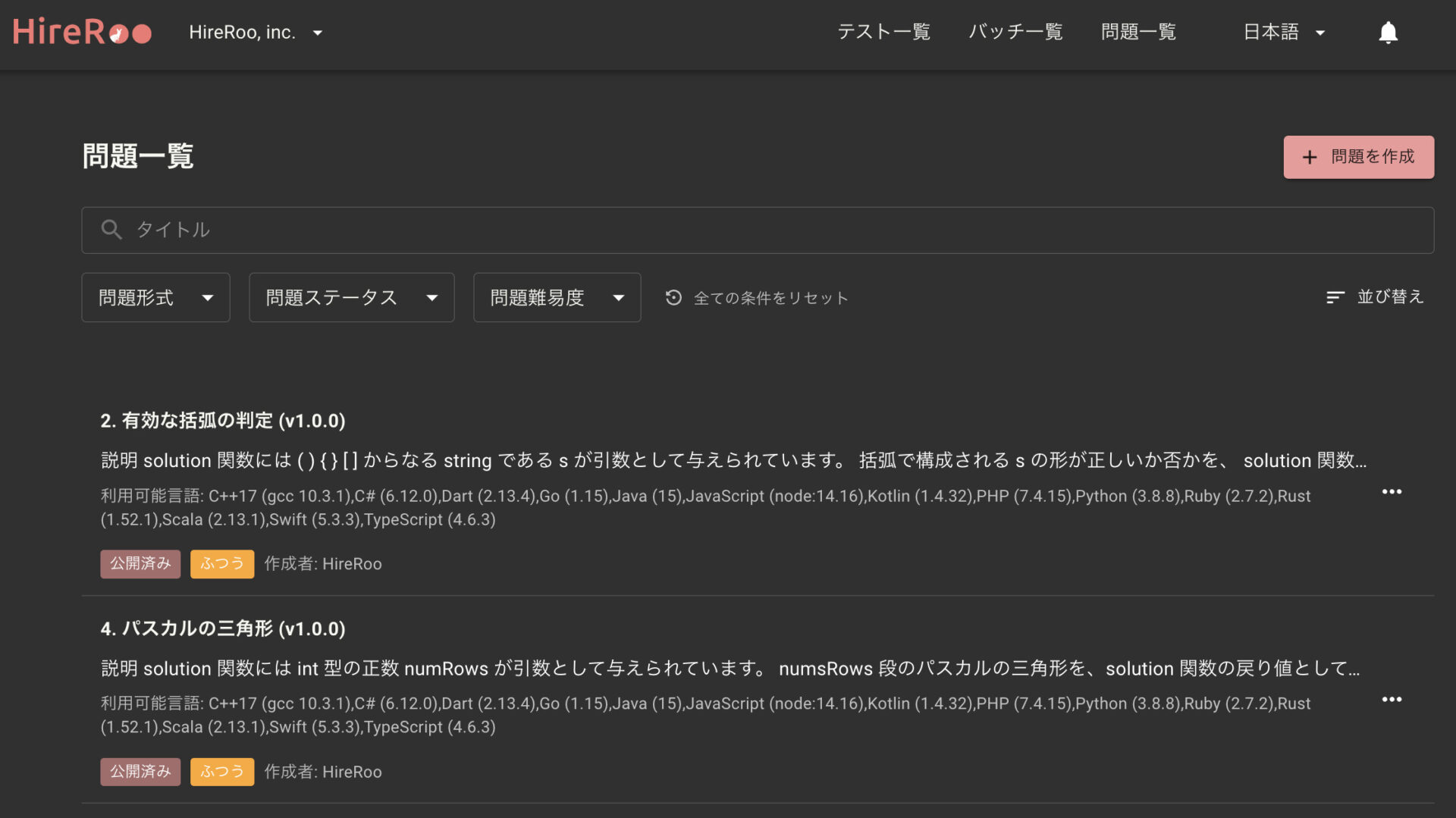Screen dimensions: 1456x818
Task: Open options menu for 有効な括弧の判定
Action: [x=1392, y=492]
